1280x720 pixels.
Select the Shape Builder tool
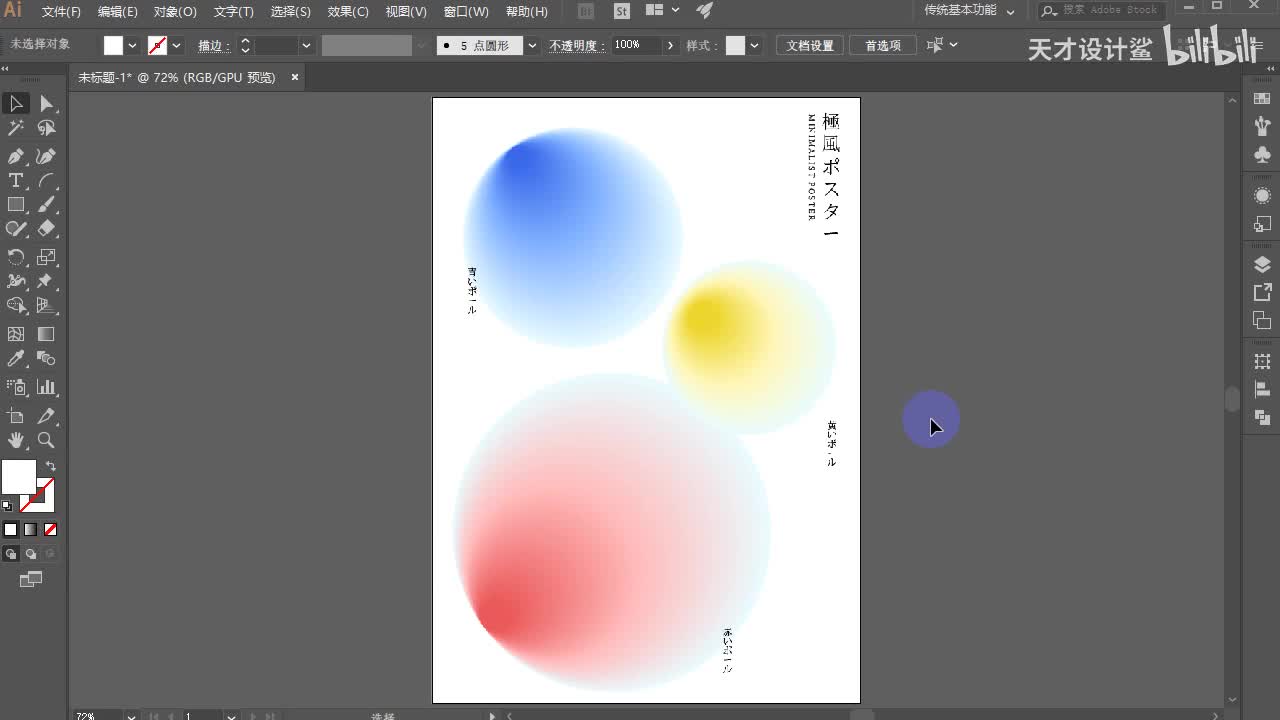[16, 306]
